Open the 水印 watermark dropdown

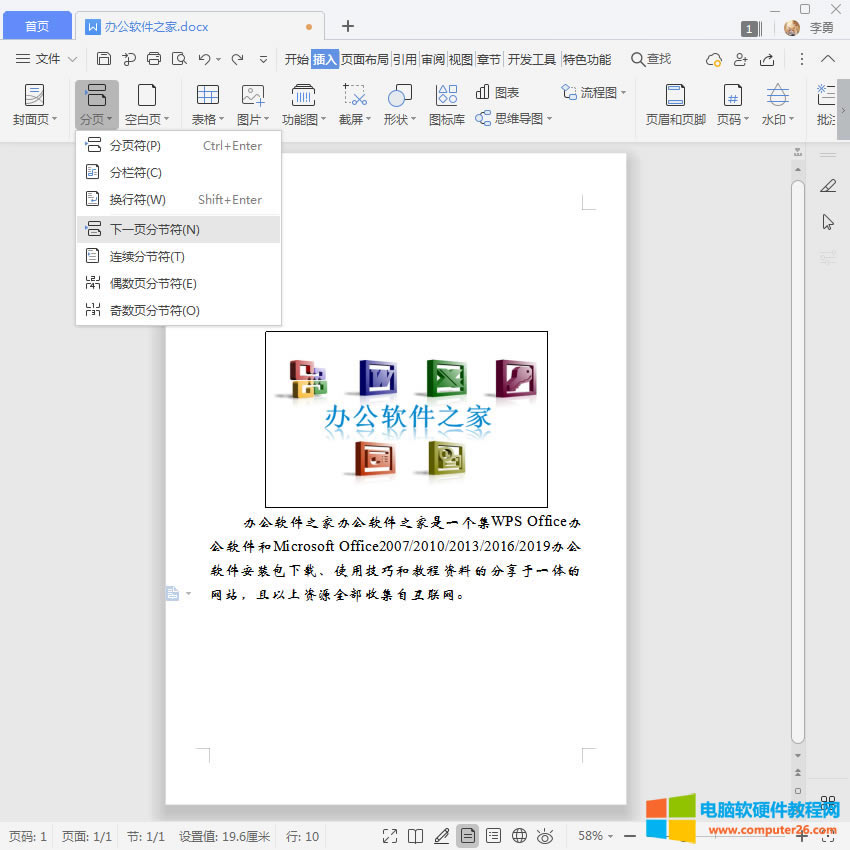pyautogui.click(x=777, y=119)
